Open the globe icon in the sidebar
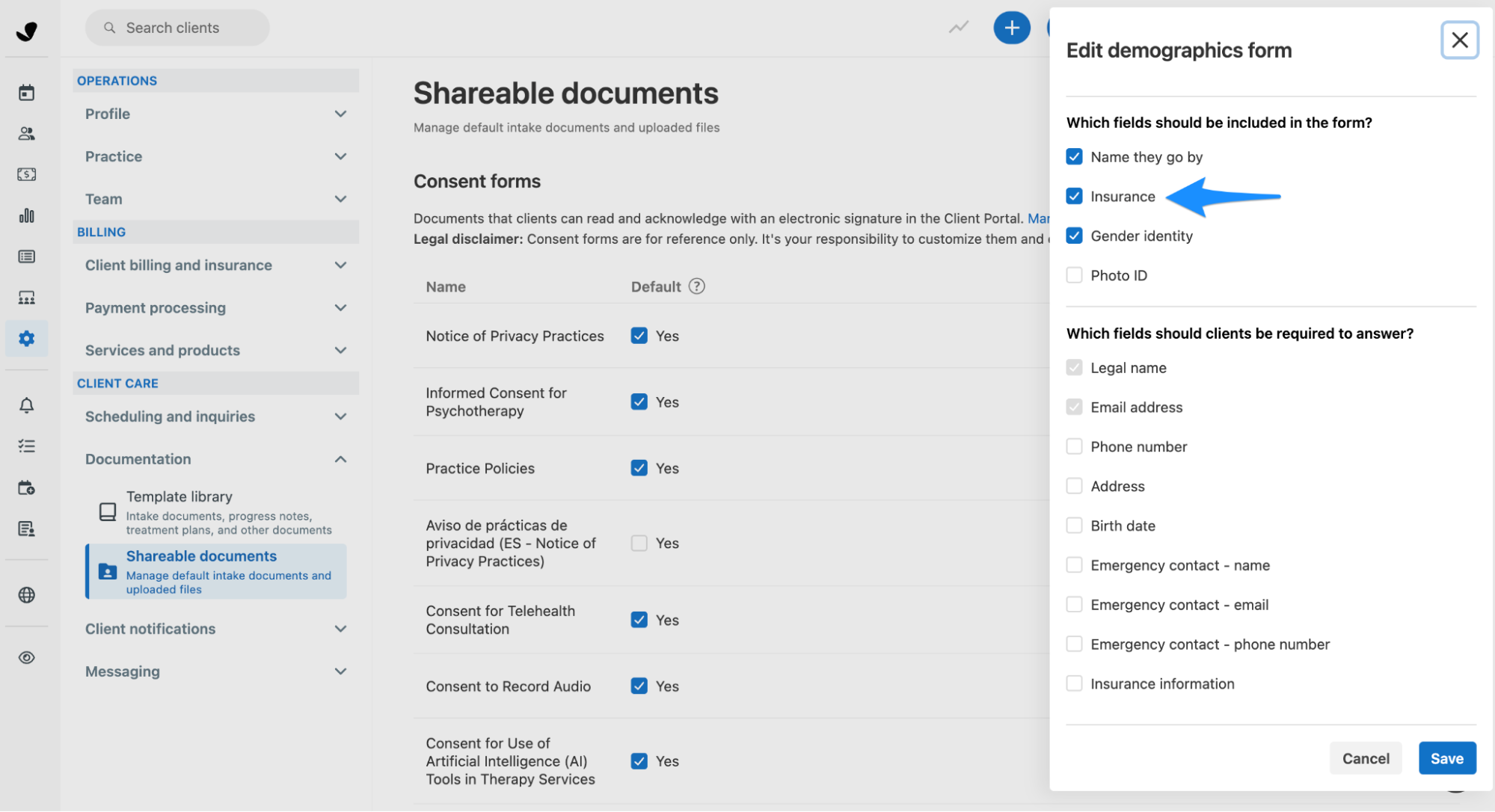Screen dimensions: 1495x812 click(26, 595)
